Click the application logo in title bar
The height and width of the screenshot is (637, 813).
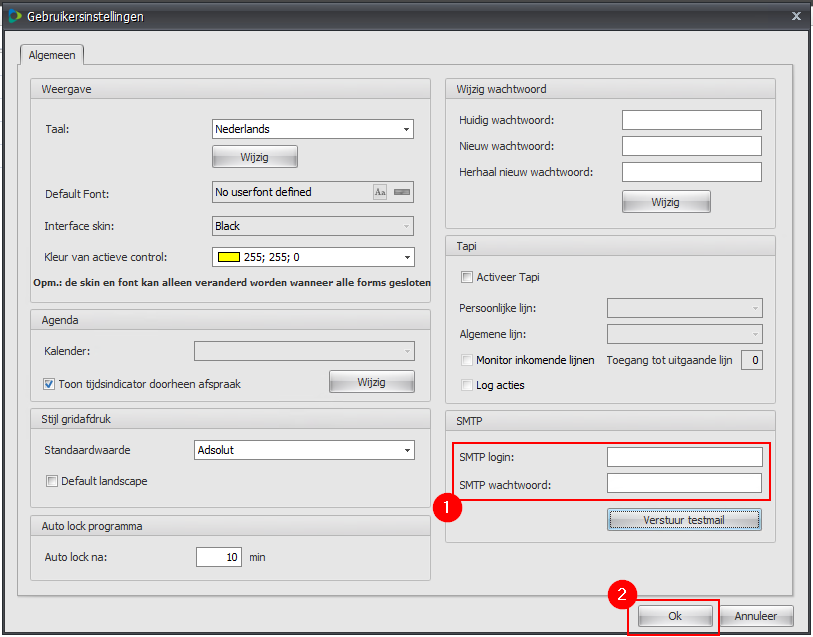click(14, 16)
